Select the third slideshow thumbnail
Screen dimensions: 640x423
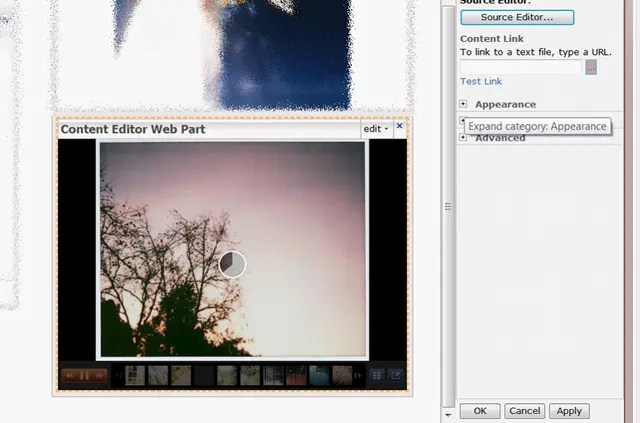point(181,375)
